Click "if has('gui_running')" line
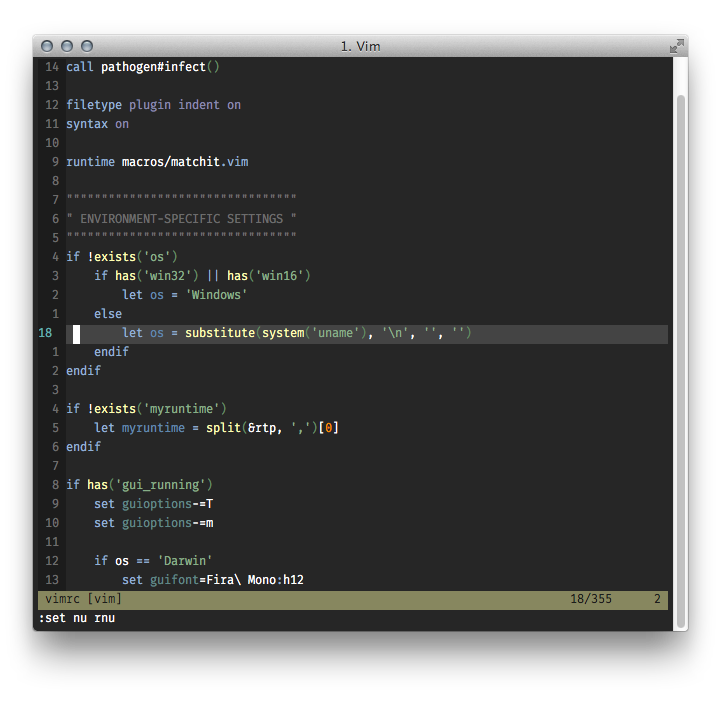The image size is (720, 710). tap(139, 485)
